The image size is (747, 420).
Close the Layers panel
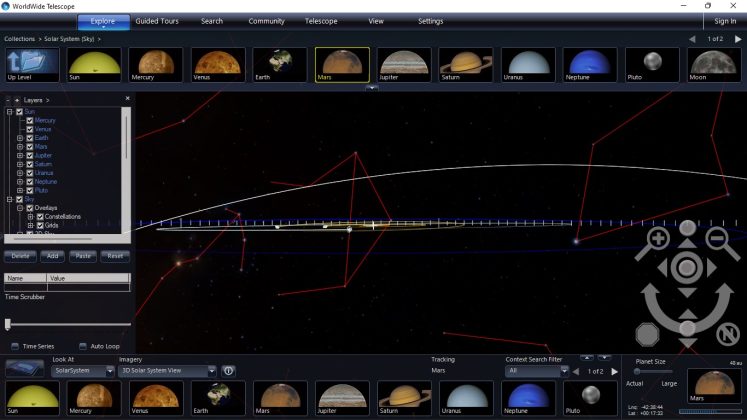pyautogui.click(x=127, y=98)
